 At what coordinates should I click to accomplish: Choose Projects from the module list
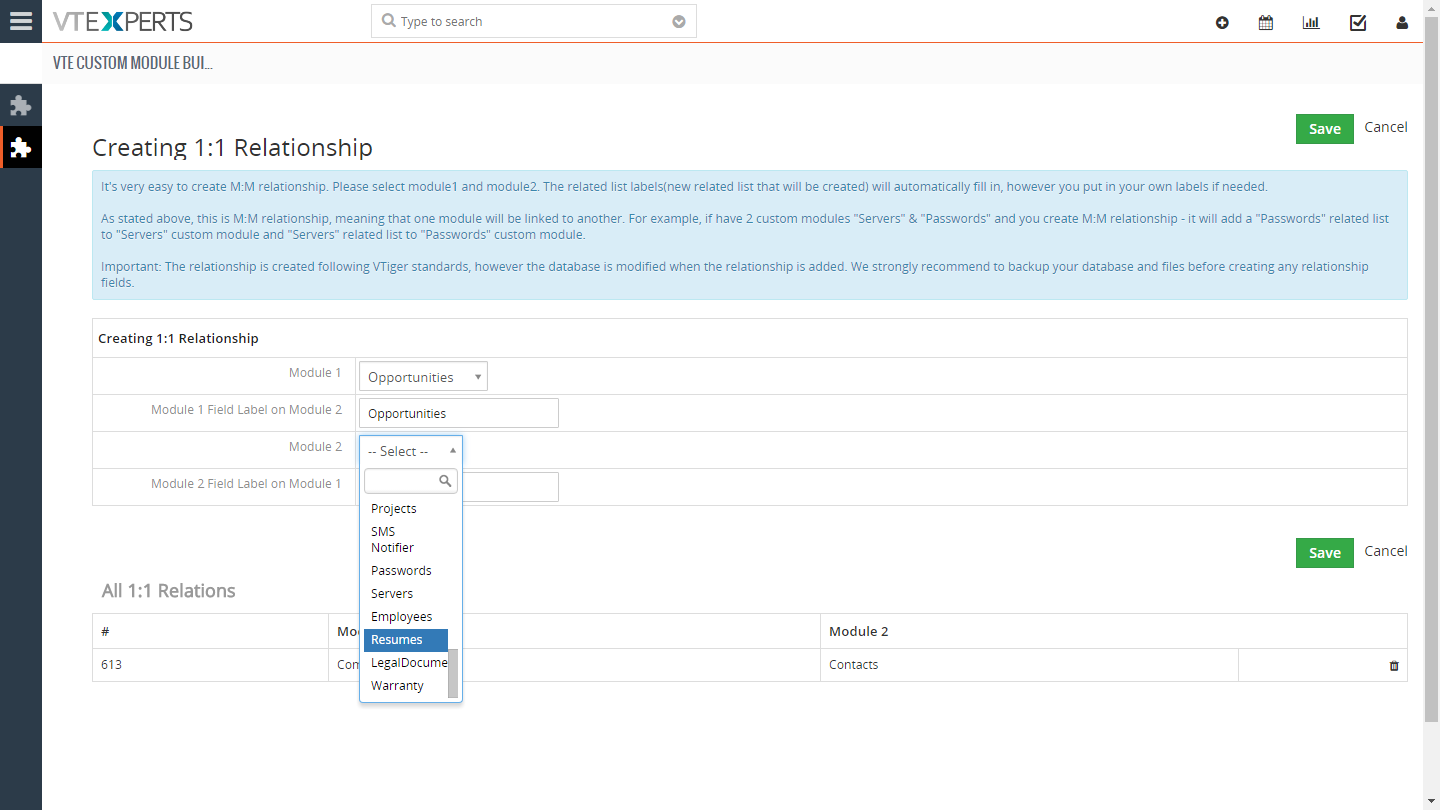406,508
